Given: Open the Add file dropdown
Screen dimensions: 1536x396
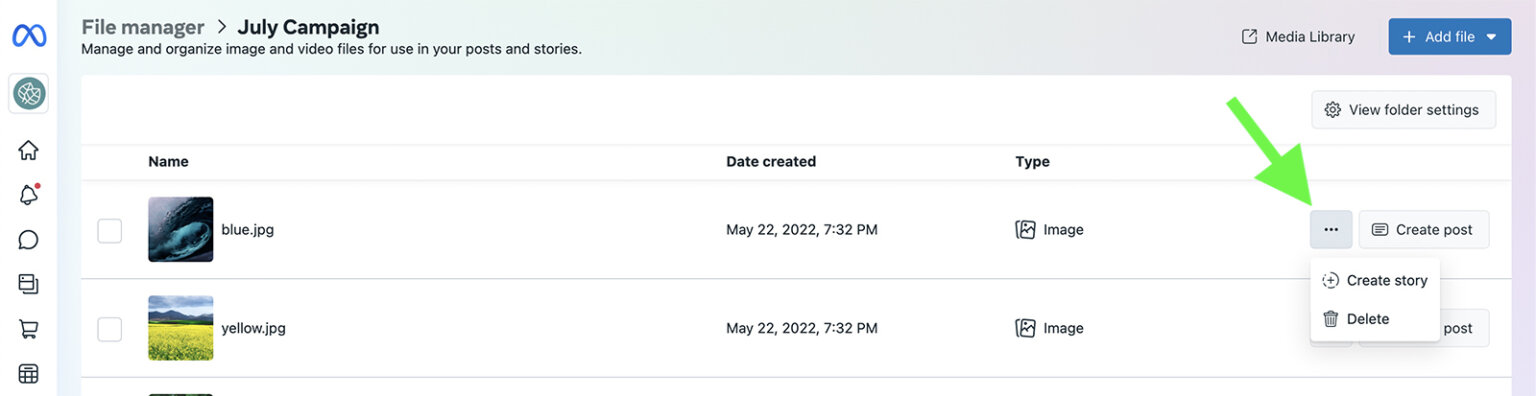Looking at the screenshot, I should (1449, 36).
